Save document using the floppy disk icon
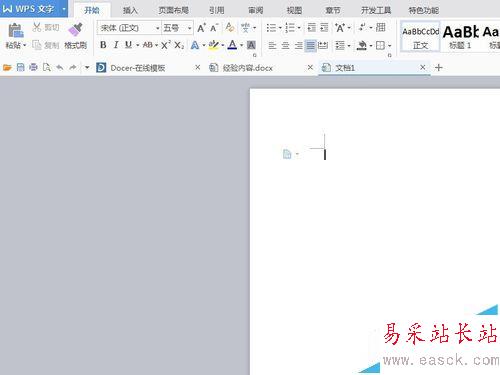 pos(20,68)
